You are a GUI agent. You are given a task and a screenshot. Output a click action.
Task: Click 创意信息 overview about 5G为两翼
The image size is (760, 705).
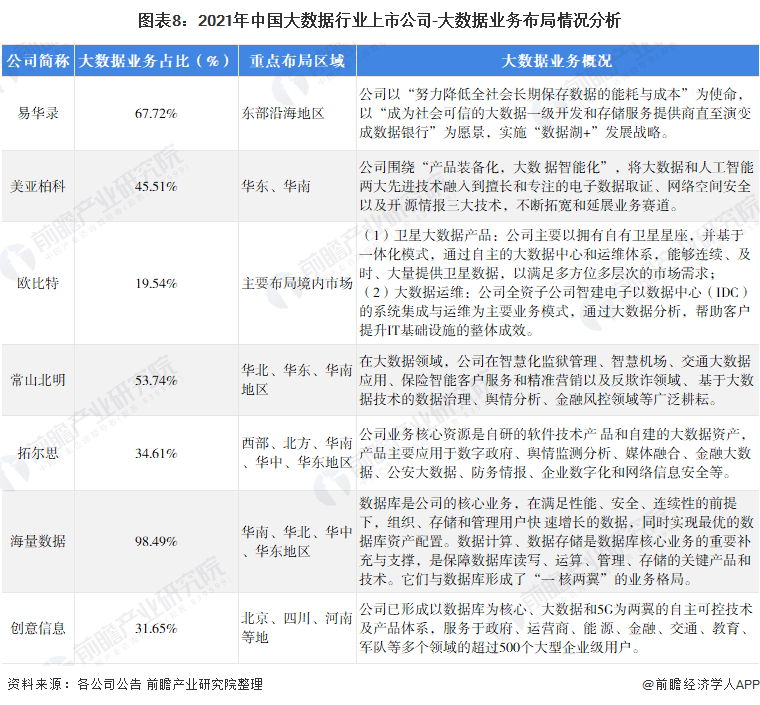click(556, 628)
